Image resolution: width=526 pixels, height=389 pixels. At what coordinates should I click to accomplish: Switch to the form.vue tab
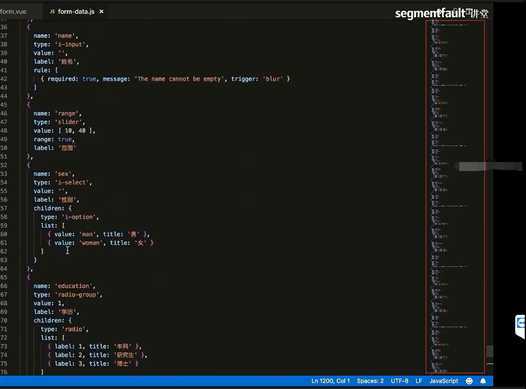(13, 11)
